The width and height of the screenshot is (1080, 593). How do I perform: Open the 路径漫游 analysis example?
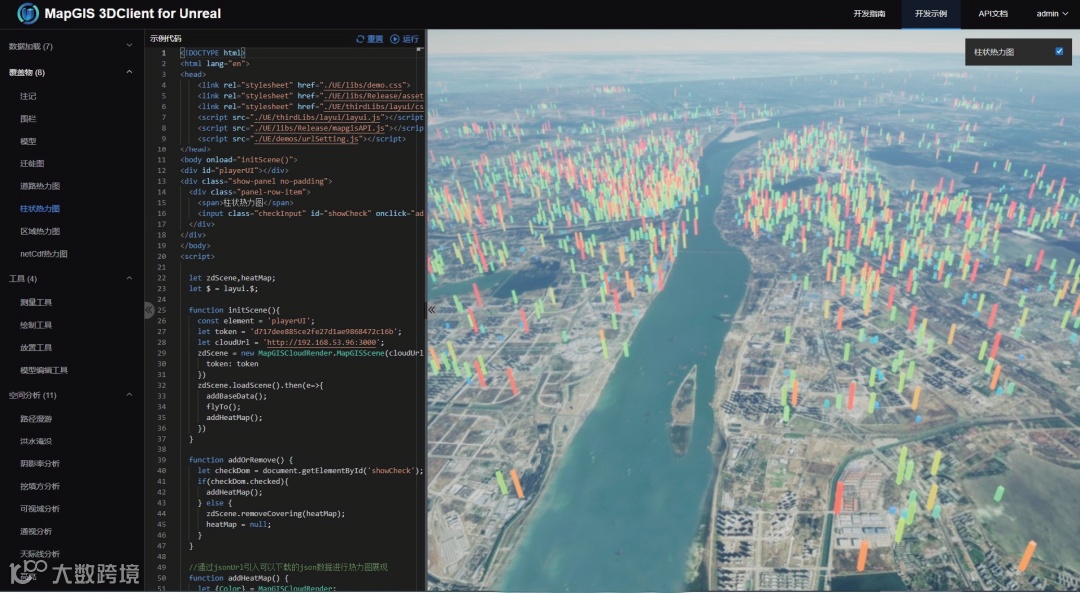36,419
